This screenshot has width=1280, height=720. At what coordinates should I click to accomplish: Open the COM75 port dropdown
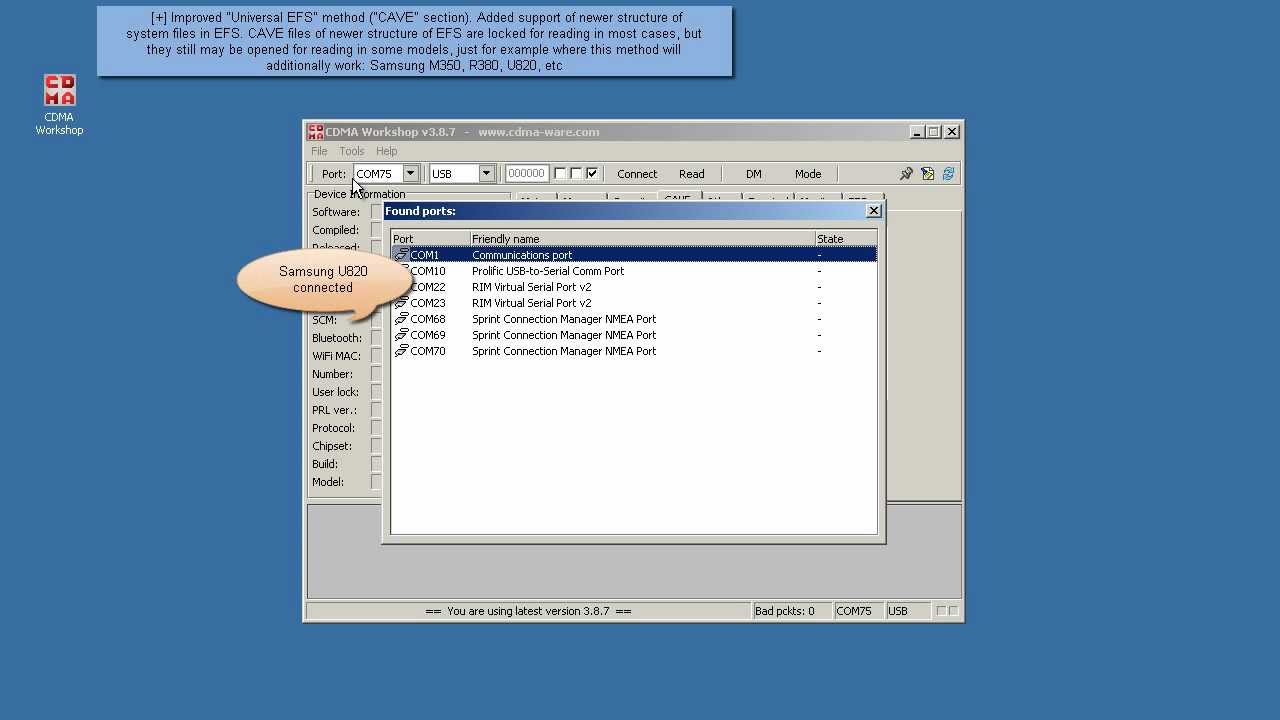click(410, 174)
